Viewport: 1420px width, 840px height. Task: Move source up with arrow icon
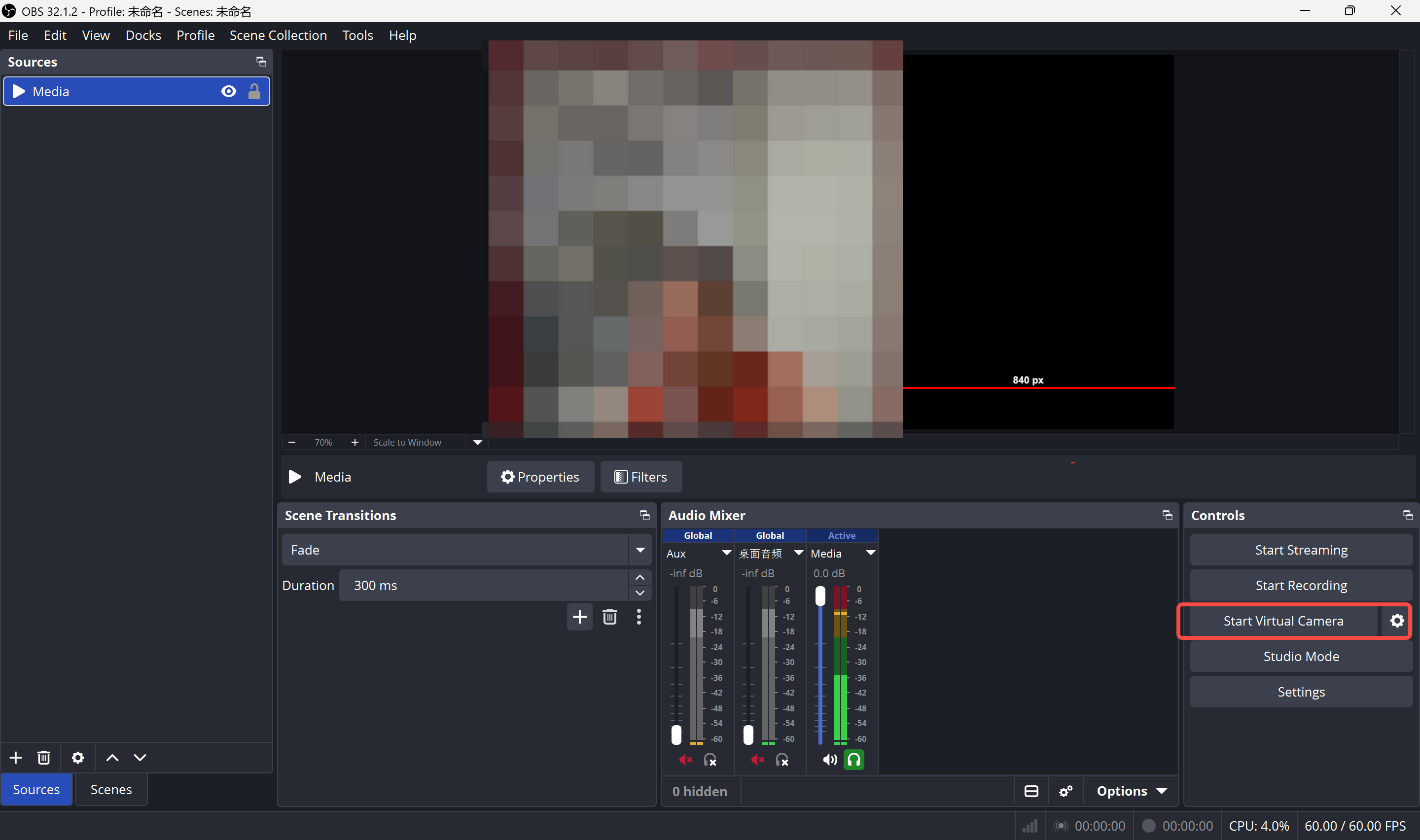pos(112,757)
